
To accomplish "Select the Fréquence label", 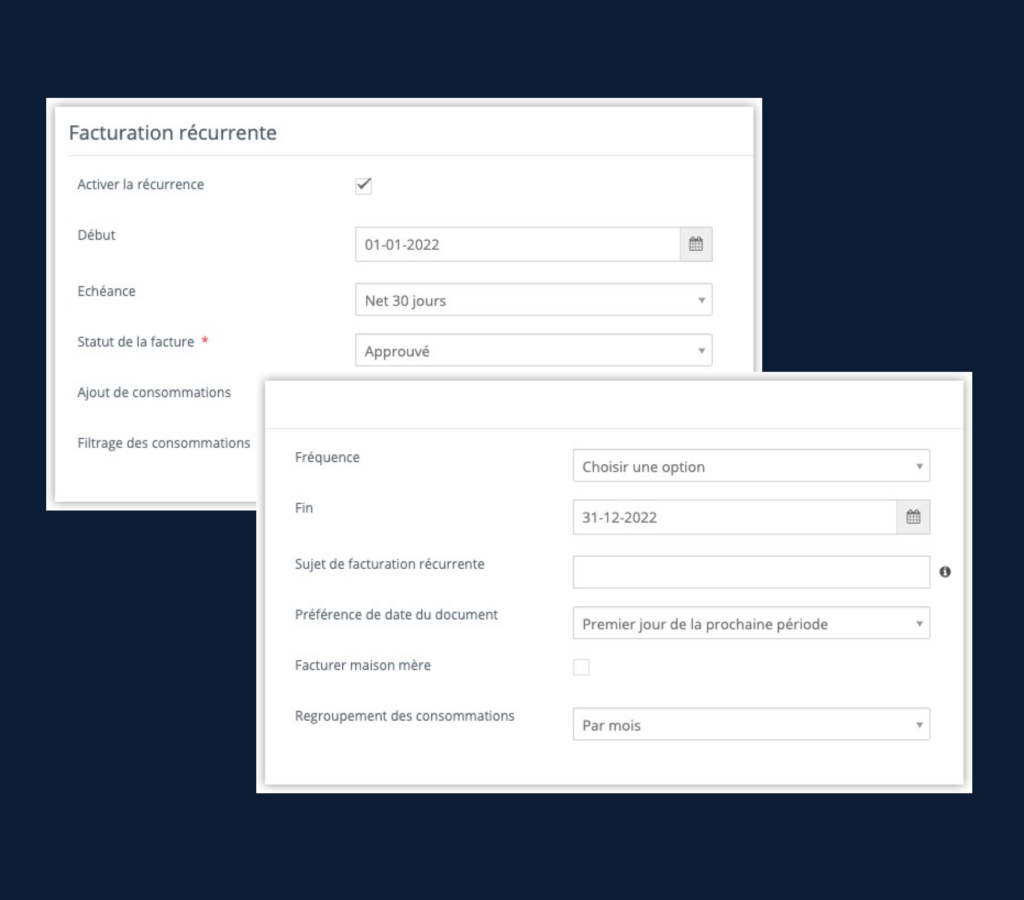I will pos(327,458).
